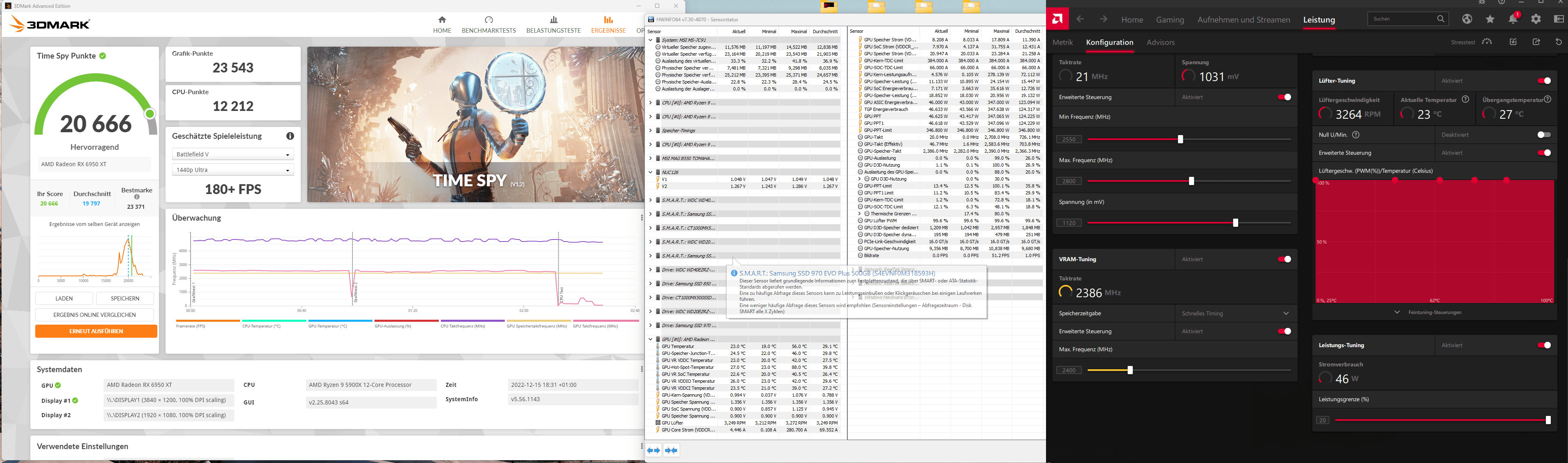The width and height of the screenshot is (1568, 463).
Task: Open Aufnehmen und Streamen tab
Action: [1244, 20]
